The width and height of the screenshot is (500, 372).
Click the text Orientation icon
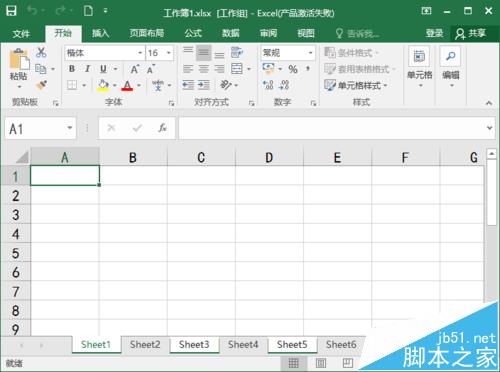click(226, 85)
